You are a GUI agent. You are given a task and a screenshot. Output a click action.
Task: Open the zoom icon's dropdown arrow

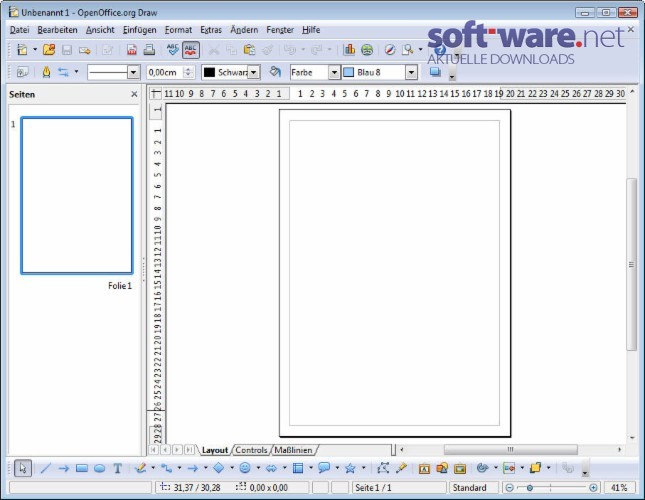420,50
